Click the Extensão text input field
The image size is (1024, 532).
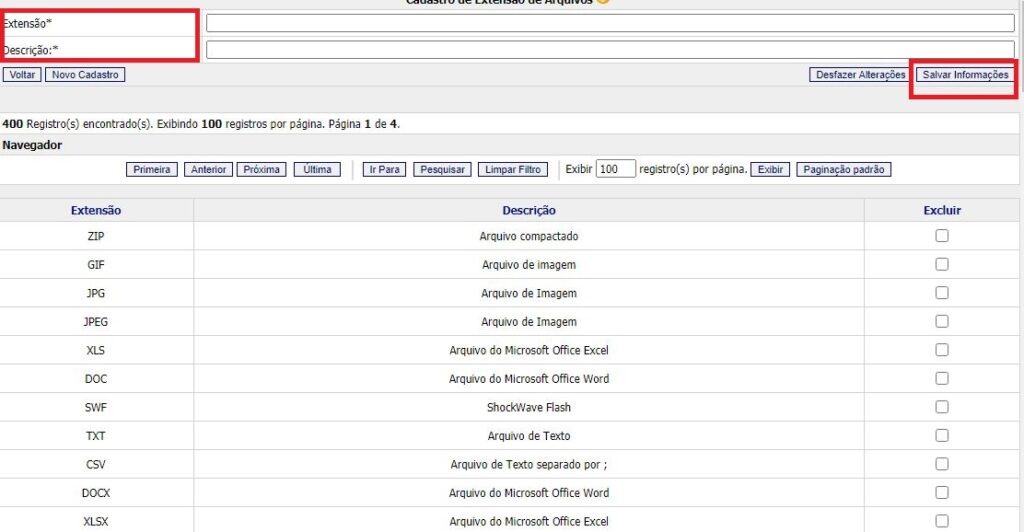coord(609,23)
